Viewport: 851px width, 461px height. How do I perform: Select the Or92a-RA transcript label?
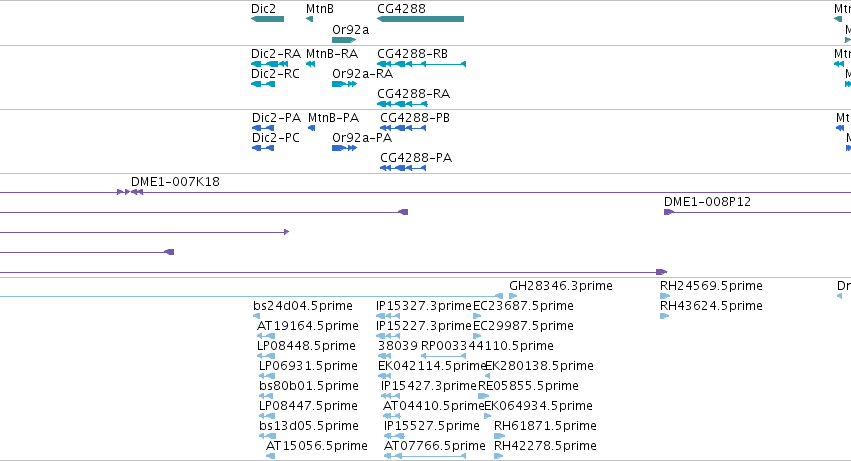coord(363,74)
